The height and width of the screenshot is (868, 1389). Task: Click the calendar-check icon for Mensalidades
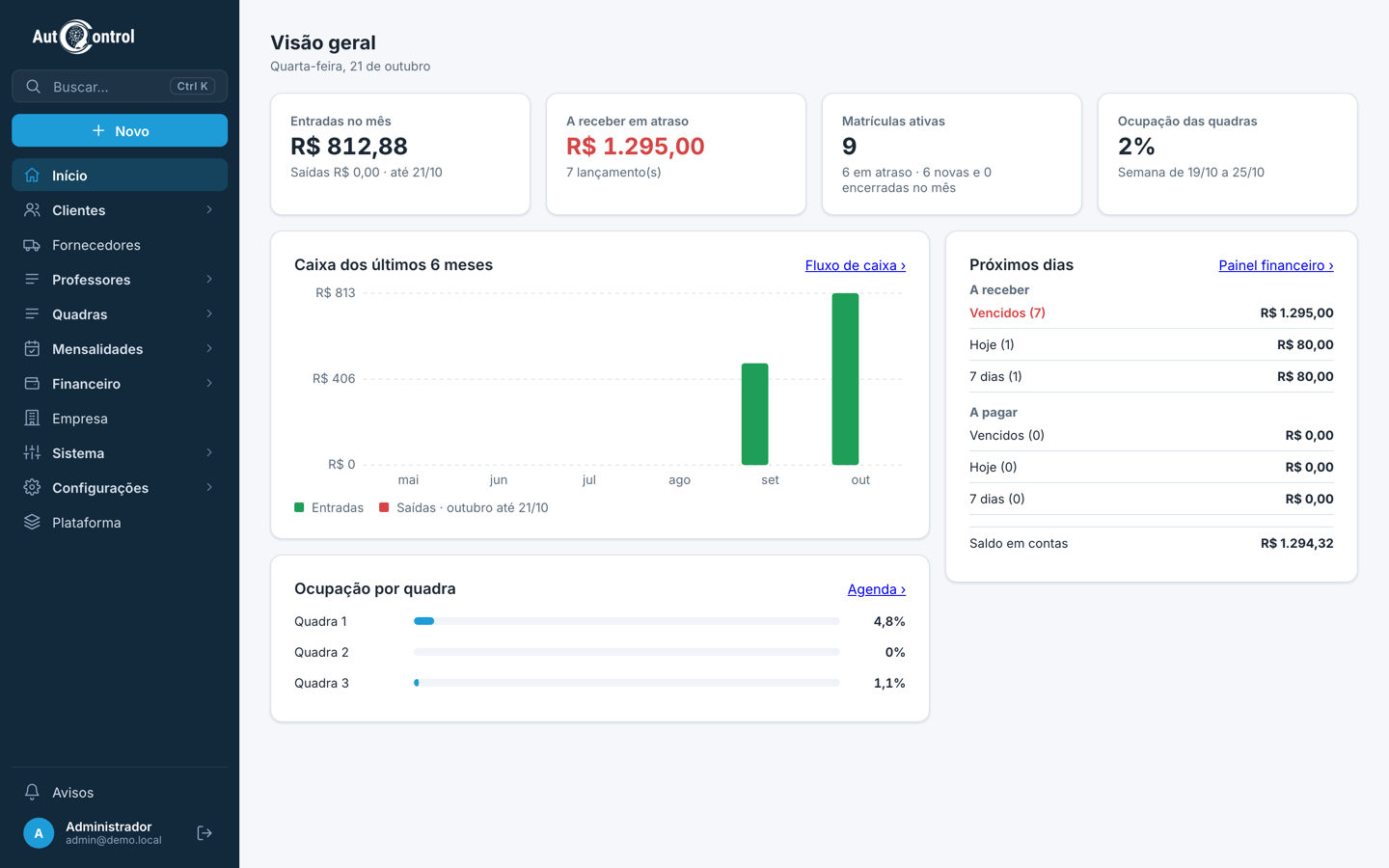[32, 349]
